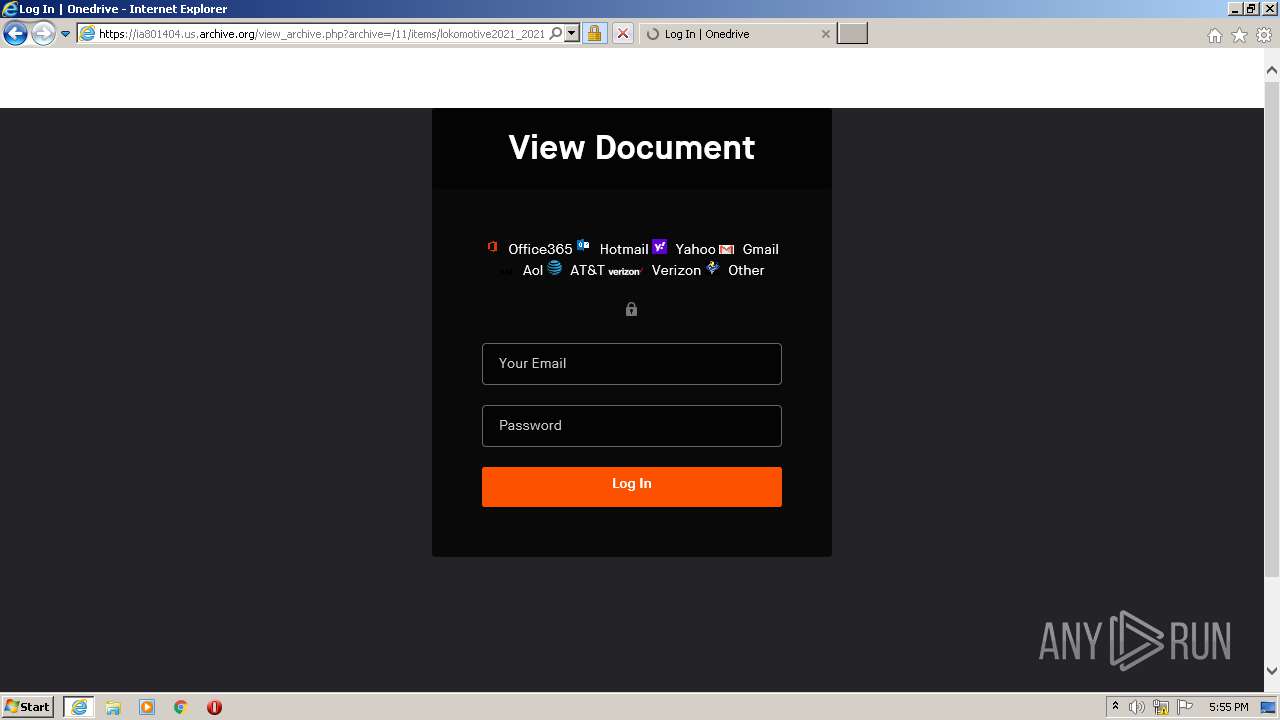This screenshot has height=720, width=1280.
Task: Click the browser Forward arrow button
Action: 43,34
